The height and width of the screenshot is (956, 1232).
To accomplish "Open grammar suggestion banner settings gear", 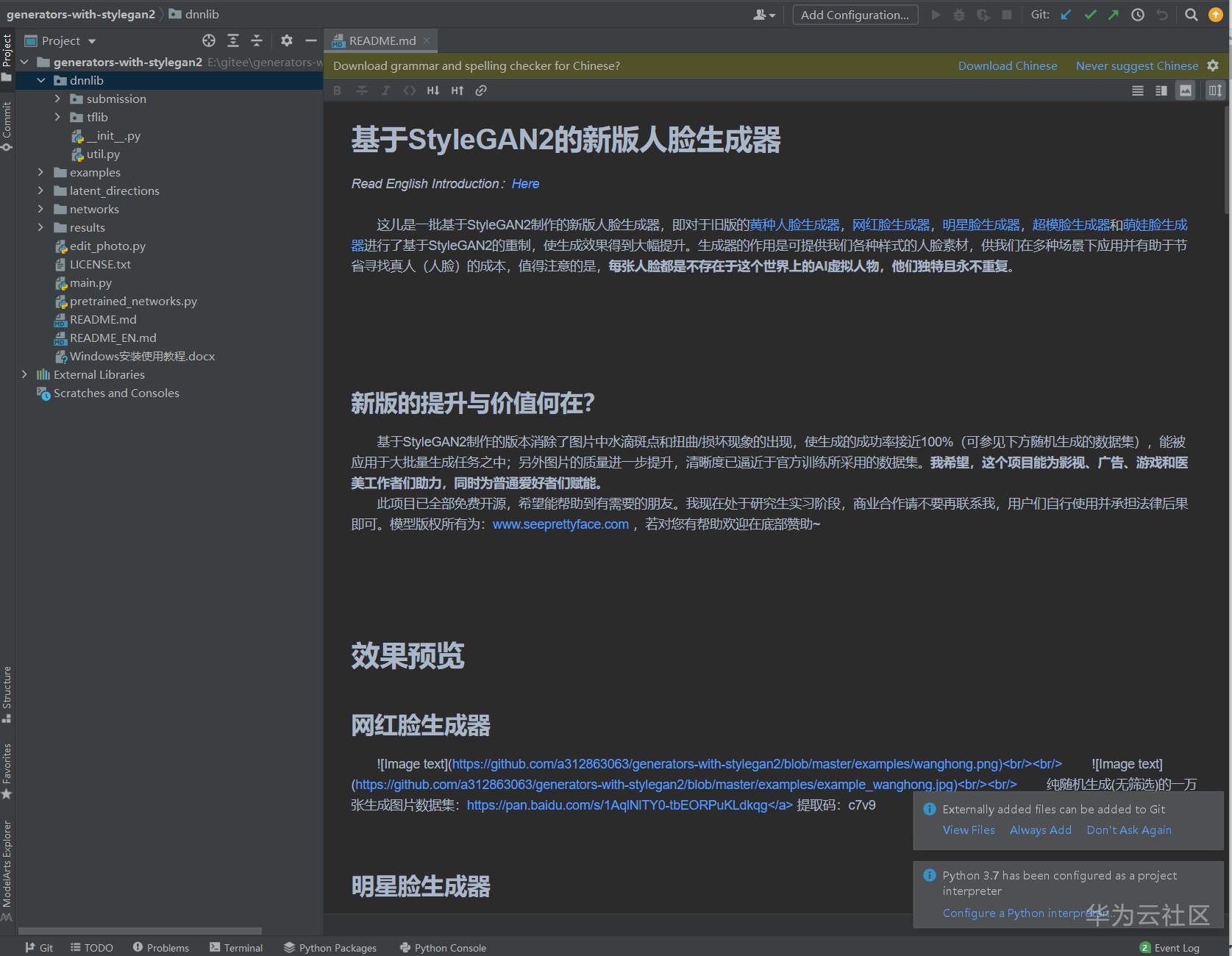I will (x=1213, y=65).
